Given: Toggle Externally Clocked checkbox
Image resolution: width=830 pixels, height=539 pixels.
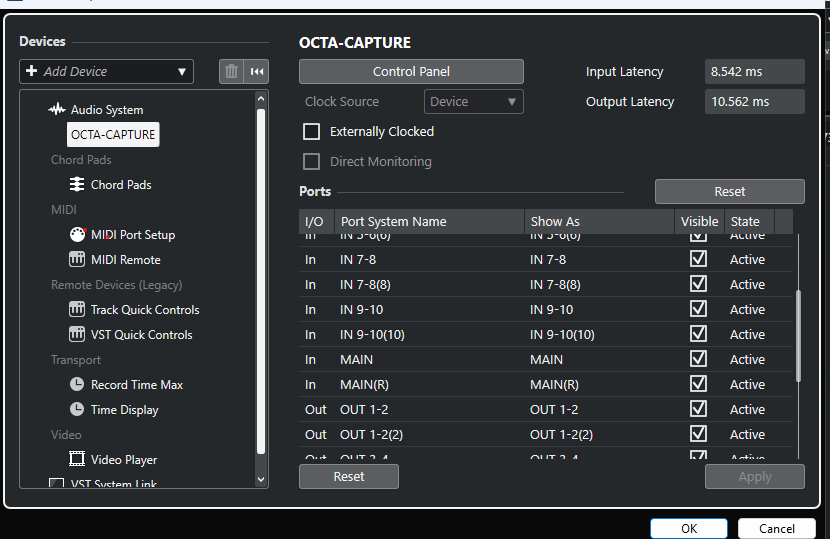Looking at the screenshot, I should [x=311, y=131].
